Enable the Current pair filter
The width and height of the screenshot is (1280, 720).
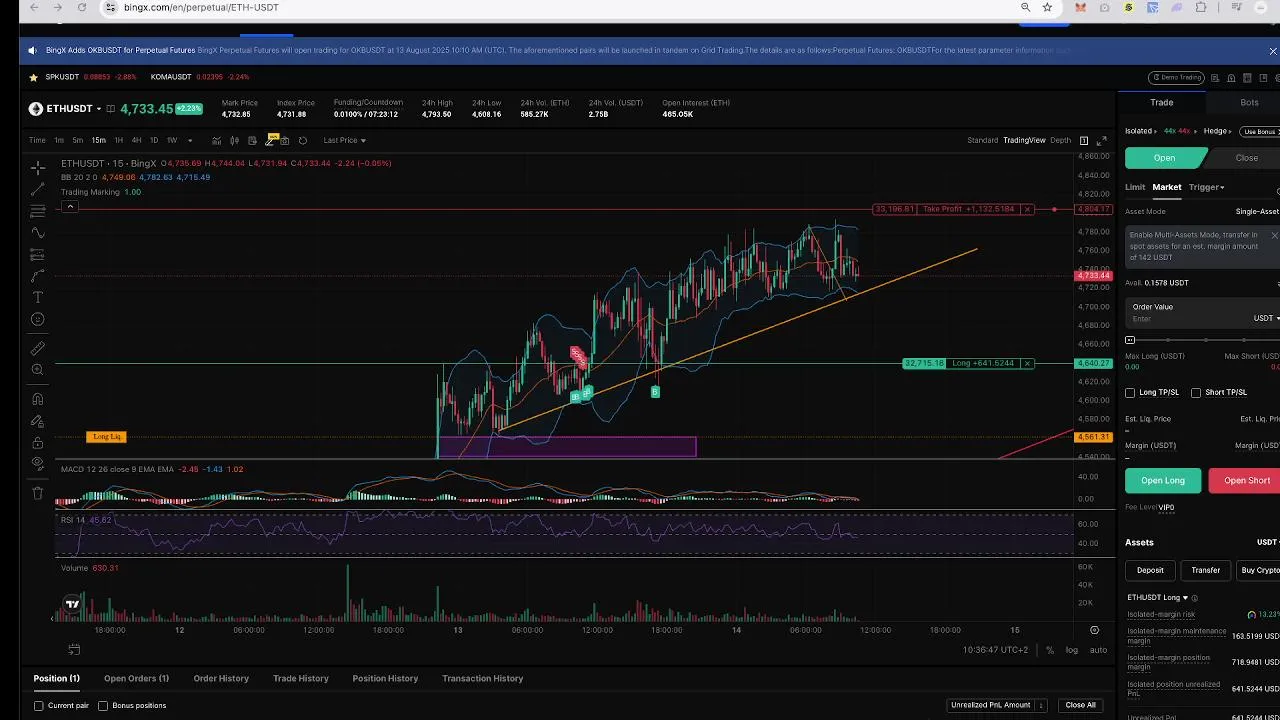click(x=39, y=706)
